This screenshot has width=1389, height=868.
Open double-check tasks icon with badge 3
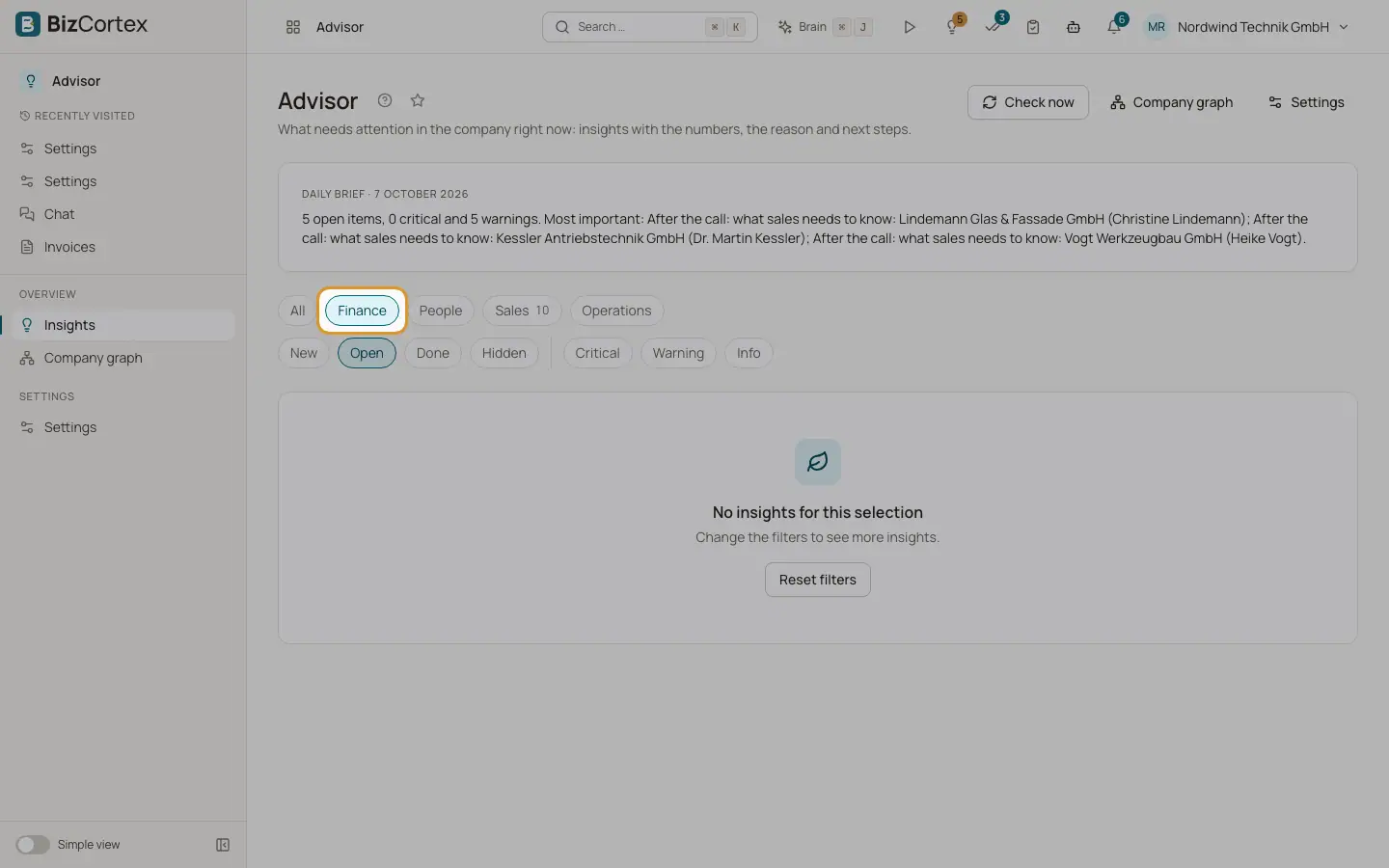(994, 26)
